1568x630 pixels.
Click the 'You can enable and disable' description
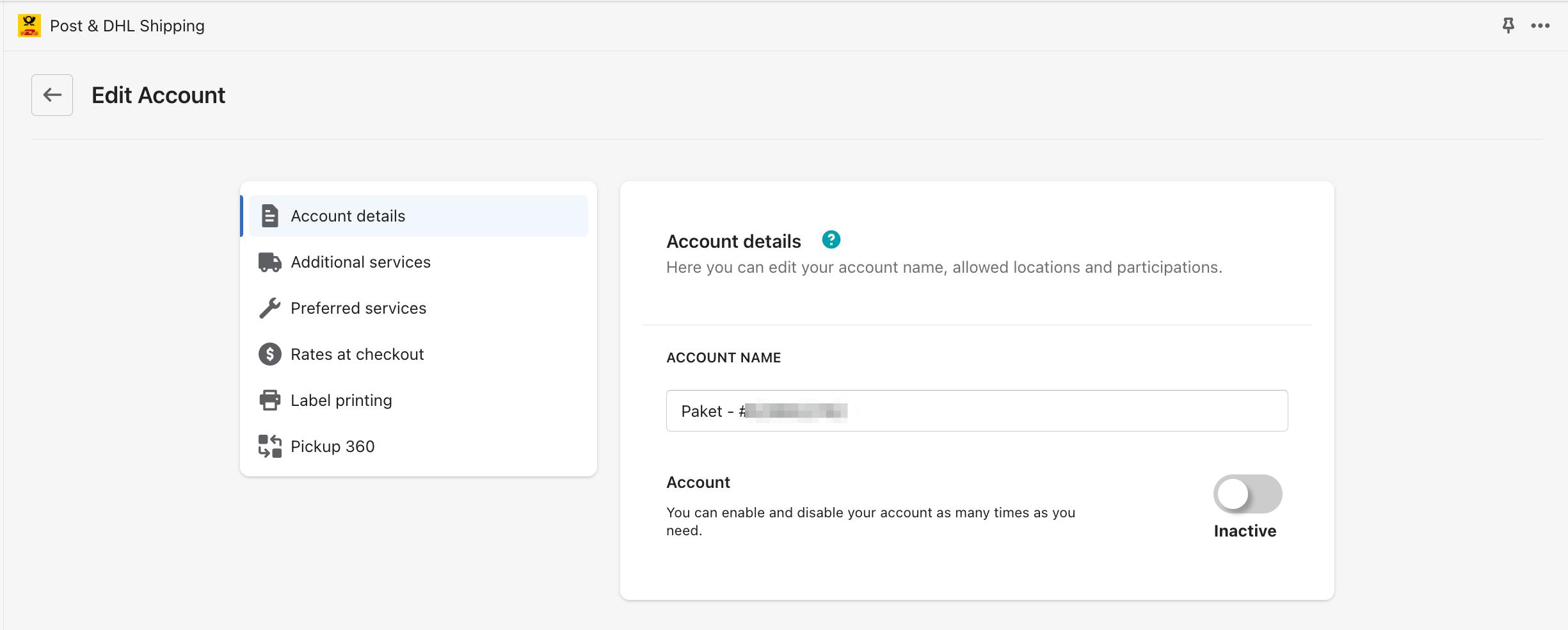pos(870,521)
